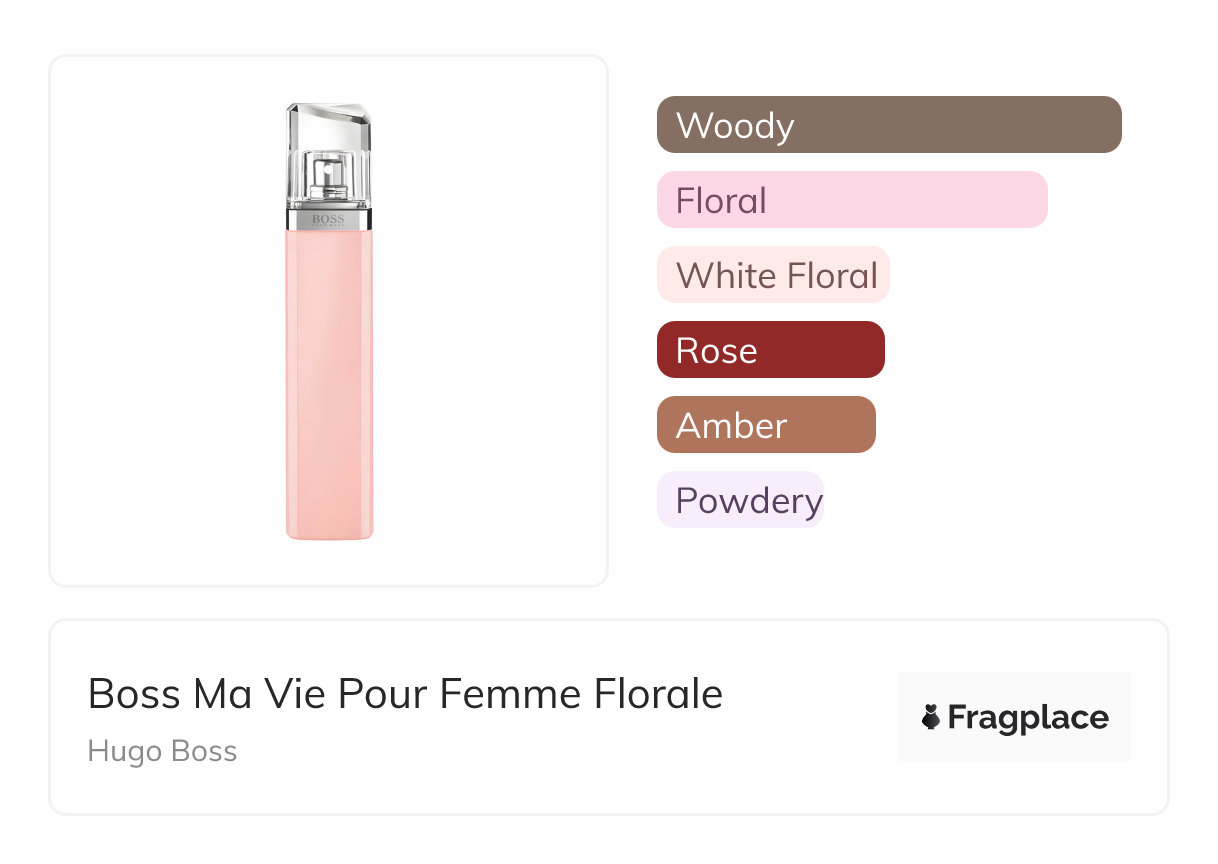Image resolution: width=1218 pixels, height=864 pixels.
Task: Click the lavender Powdery accord bar
Action: (740, 500)
